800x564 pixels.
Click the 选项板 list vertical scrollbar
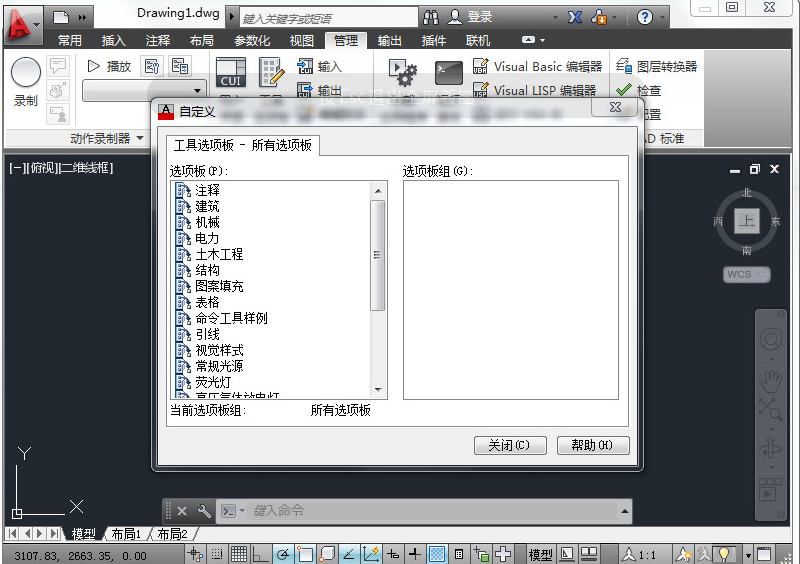point(378,290)
